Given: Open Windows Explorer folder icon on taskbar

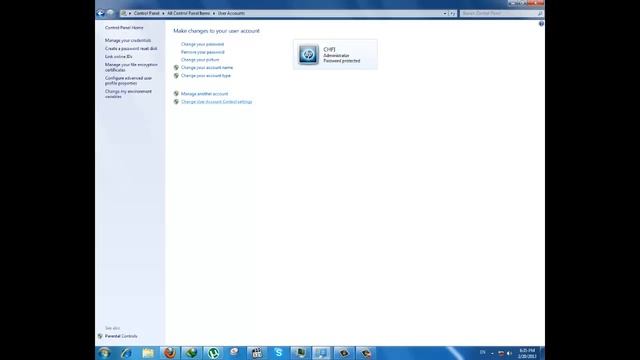Looking at the screenshot, I should [148, 353].
